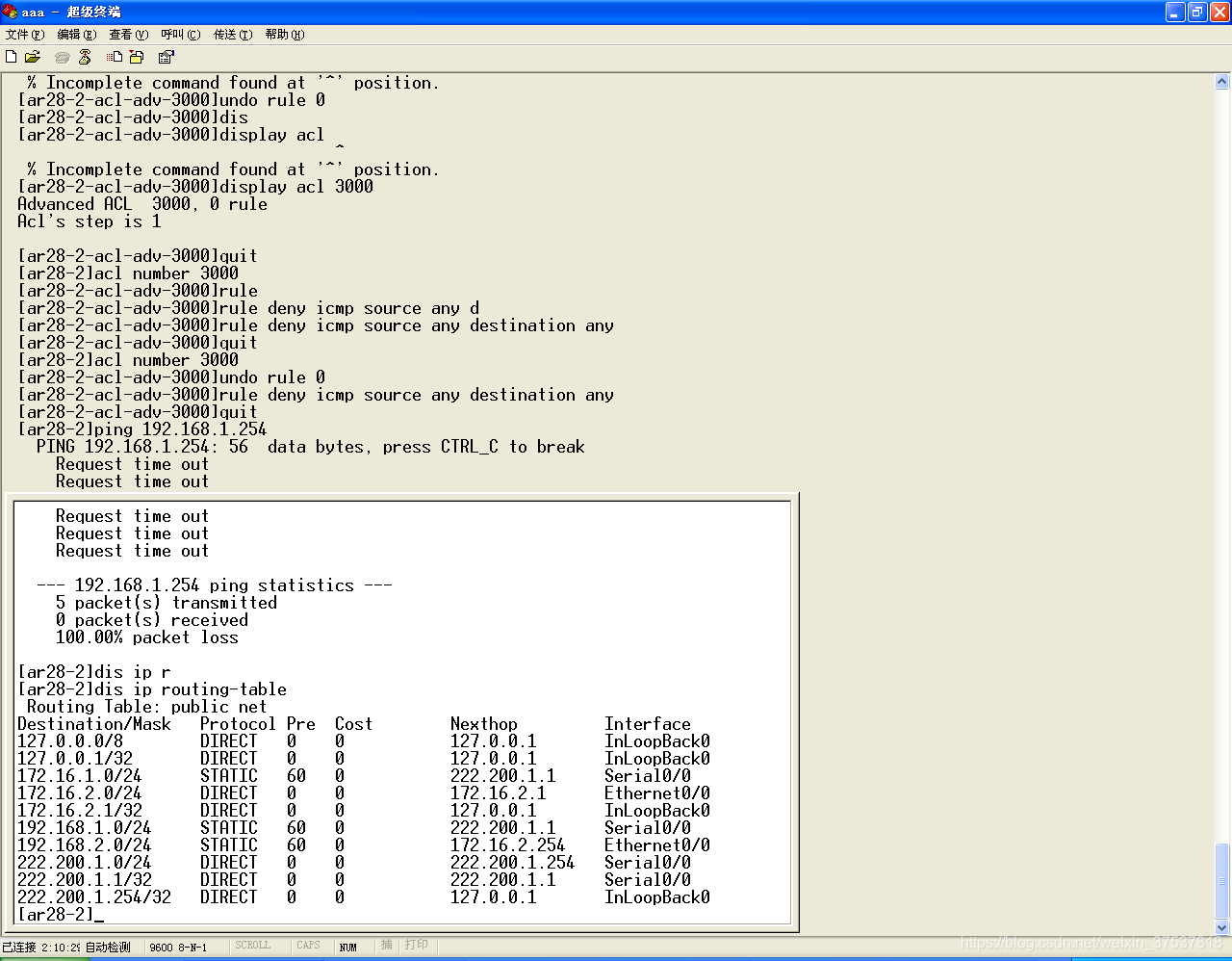Click 'PING 192.168.1.254: 56 data bytes' line

[311, 447]
